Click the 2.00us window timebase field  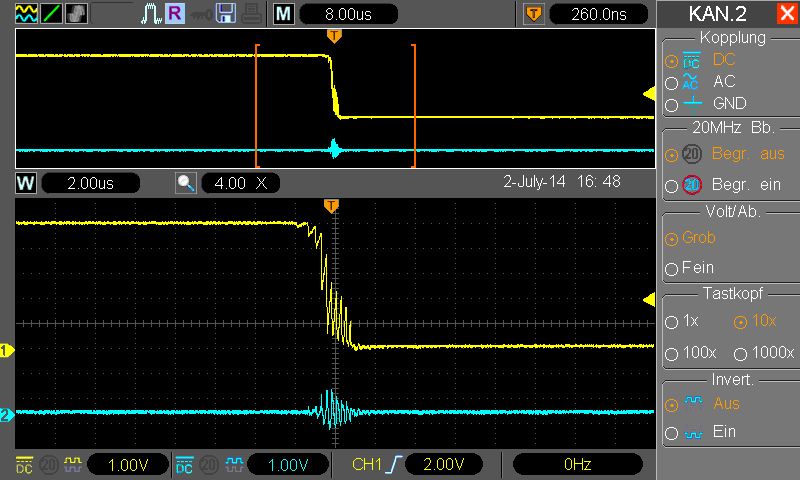point(90,183)
